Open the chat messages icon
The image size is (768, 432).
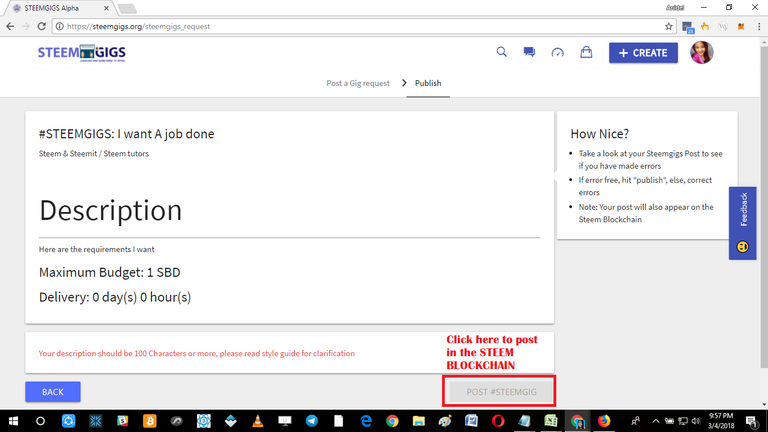[x=529, y=52]
